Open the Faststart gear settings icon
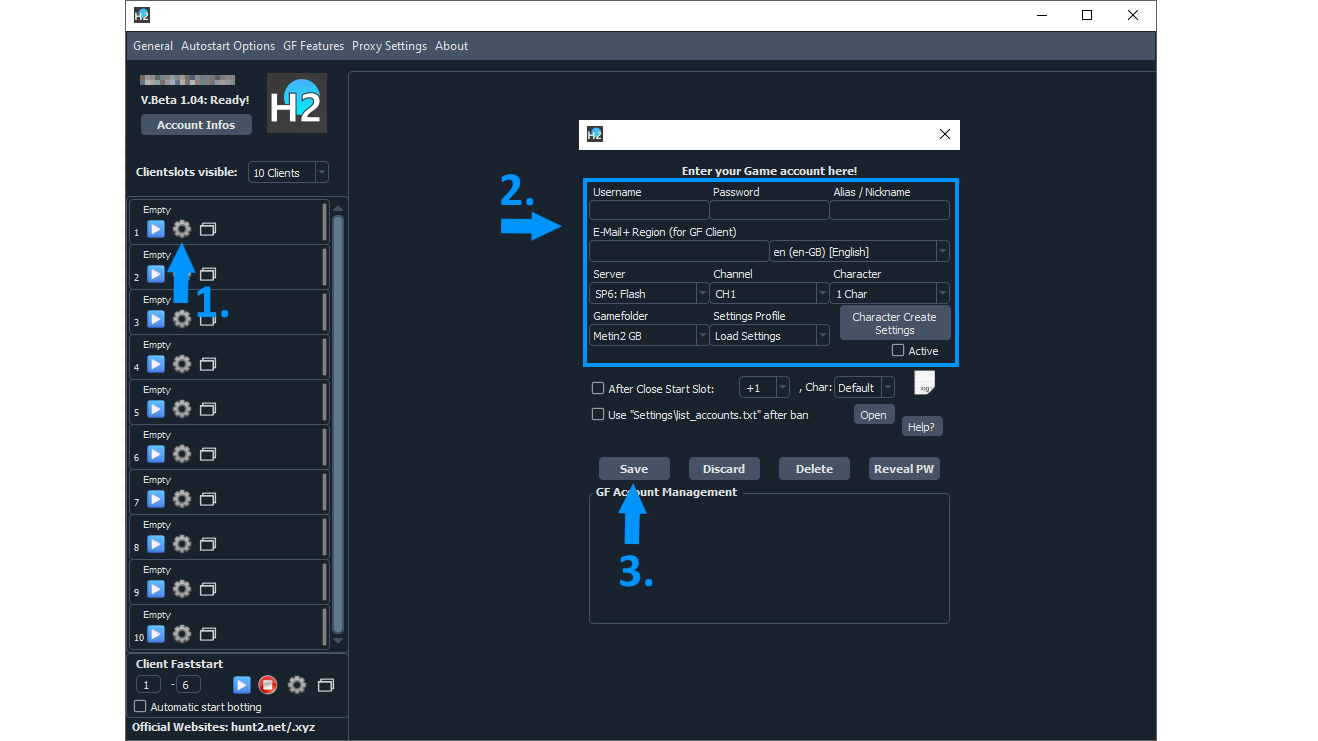Screen dimensions: 1318x741 point(297,685)
